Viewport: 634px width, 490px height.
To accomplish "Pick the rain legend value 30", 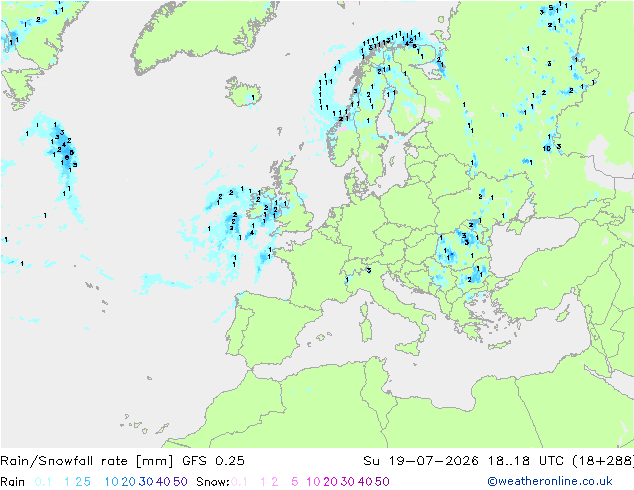I will tap(146, 482).
